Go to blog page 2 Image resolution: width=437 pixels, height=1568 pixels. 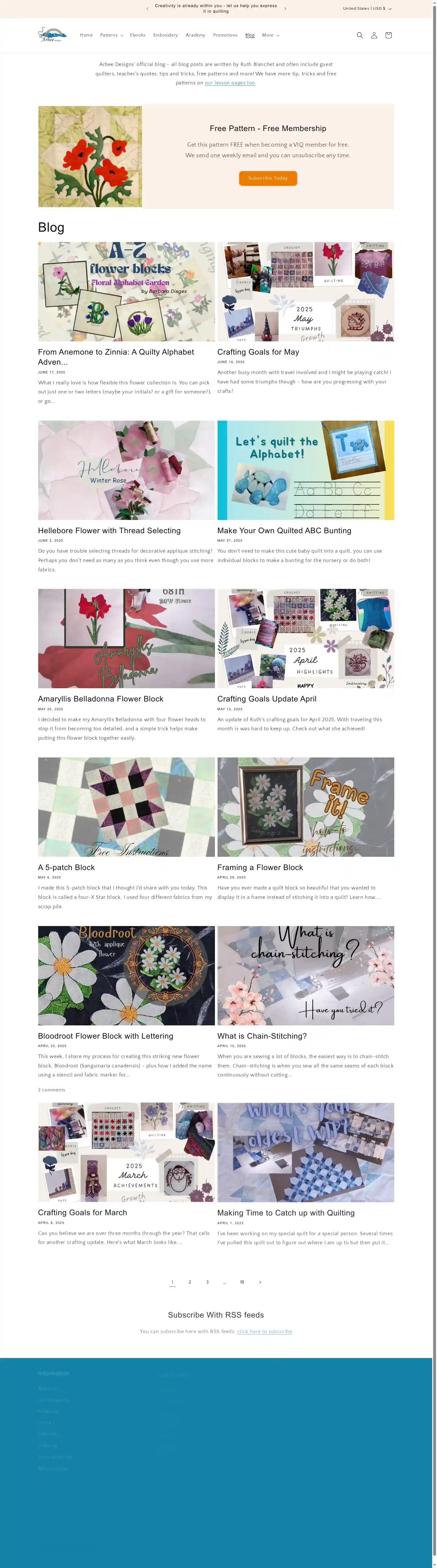click(x=190, y=1282)
